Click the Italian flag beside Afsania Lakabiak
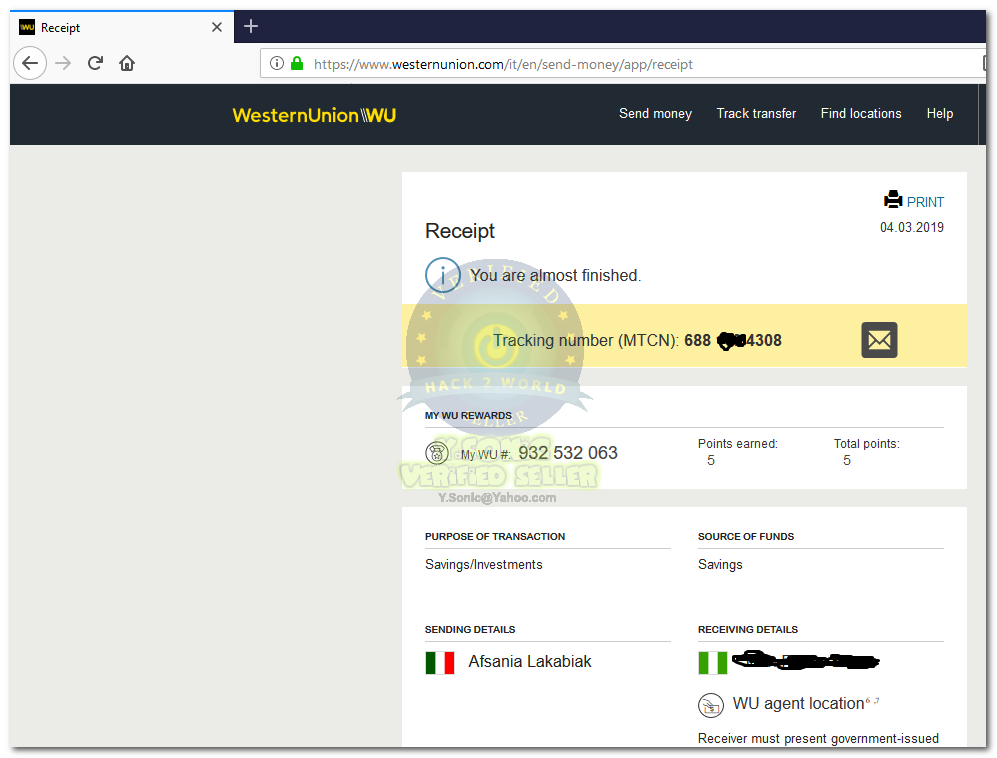 440,663
